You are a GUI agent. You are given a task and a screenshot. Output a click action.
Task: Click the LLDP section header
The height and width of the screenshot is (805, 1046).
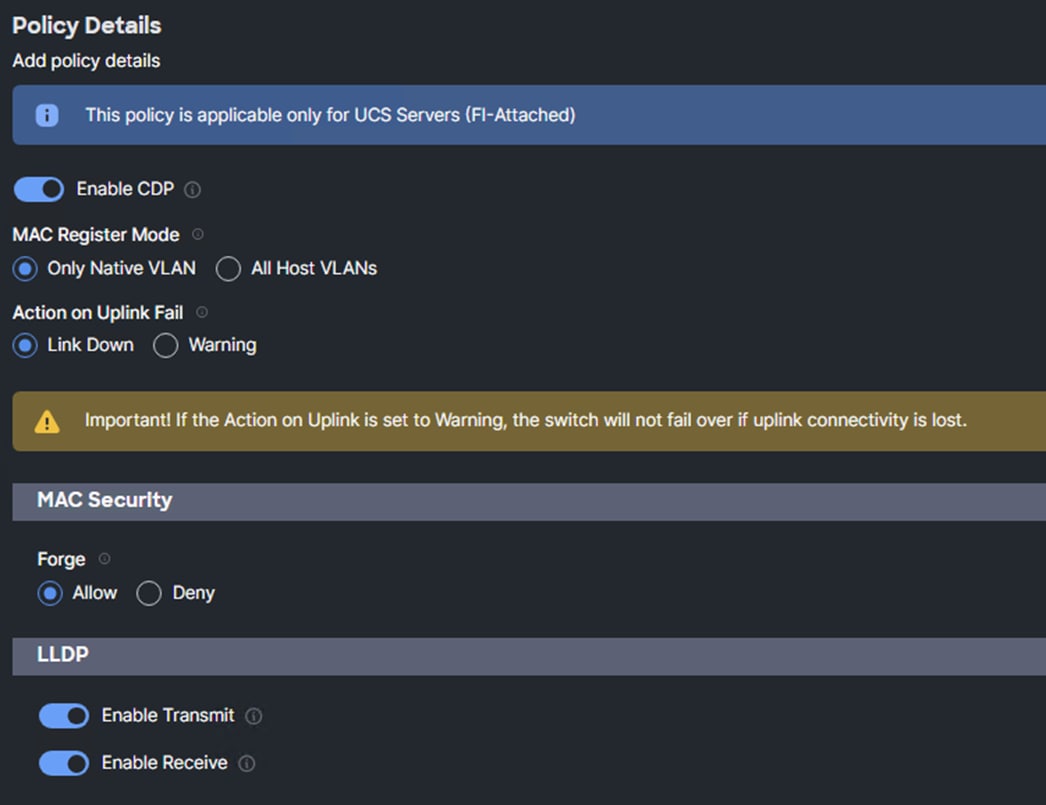pyautogui.click(x=63, y=655)
